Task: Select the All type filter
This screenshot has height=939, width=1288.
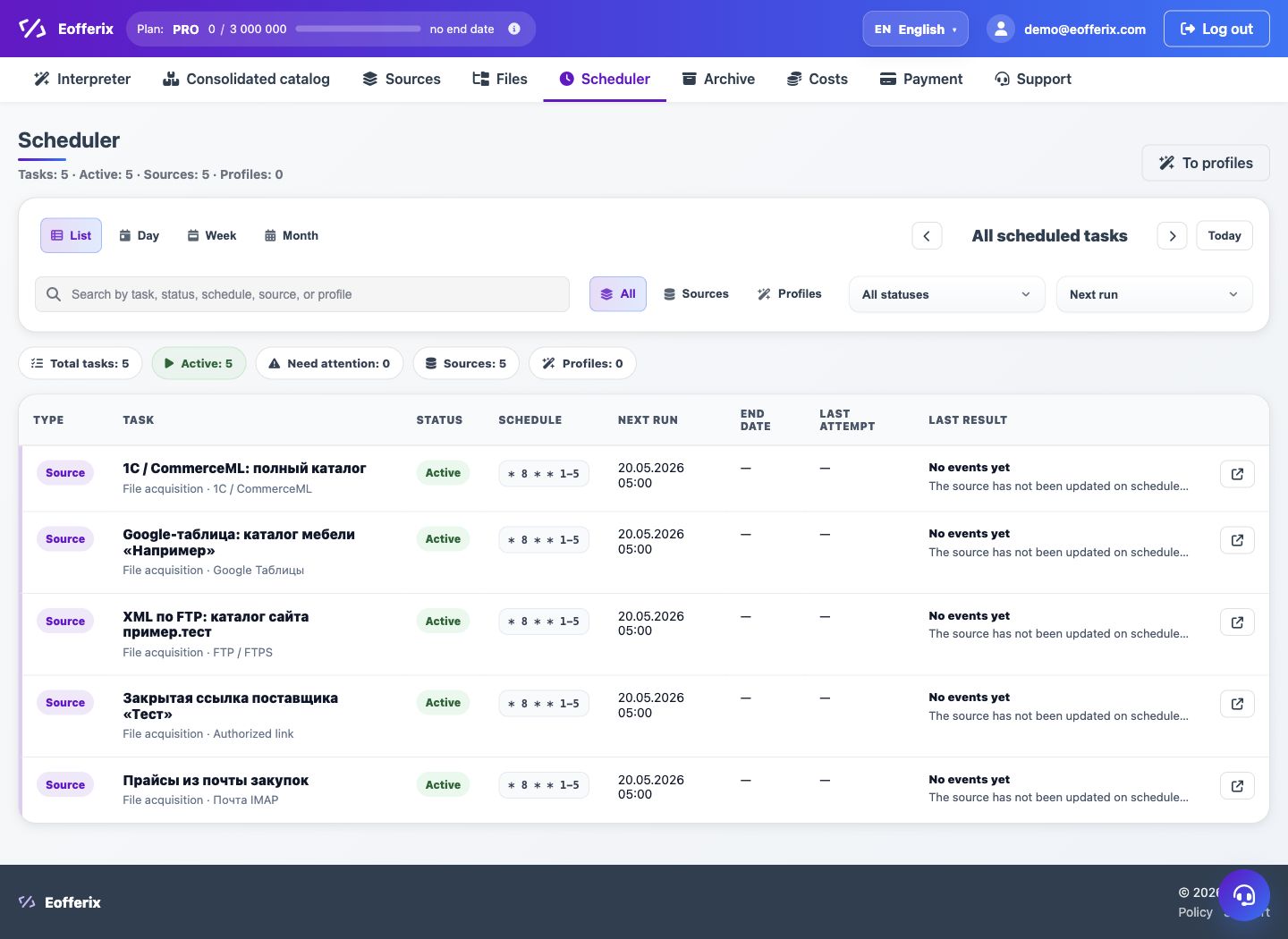Action: 618,294
